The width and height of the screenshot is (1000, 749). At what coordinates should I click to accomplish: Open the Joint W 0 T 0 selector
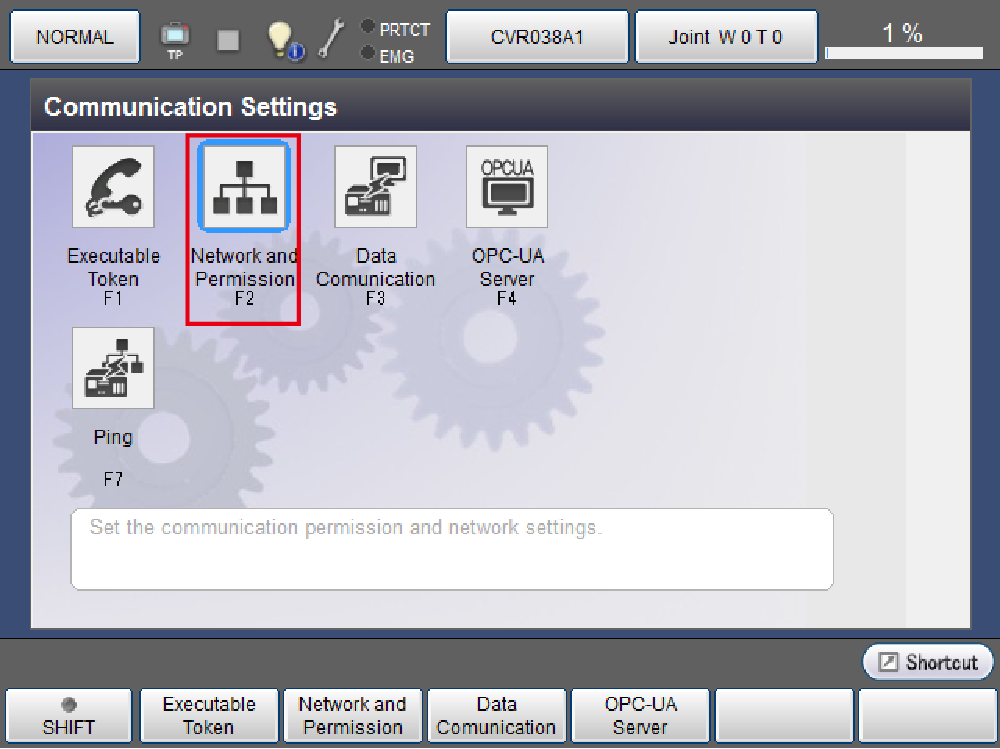(x=726, y=38)
